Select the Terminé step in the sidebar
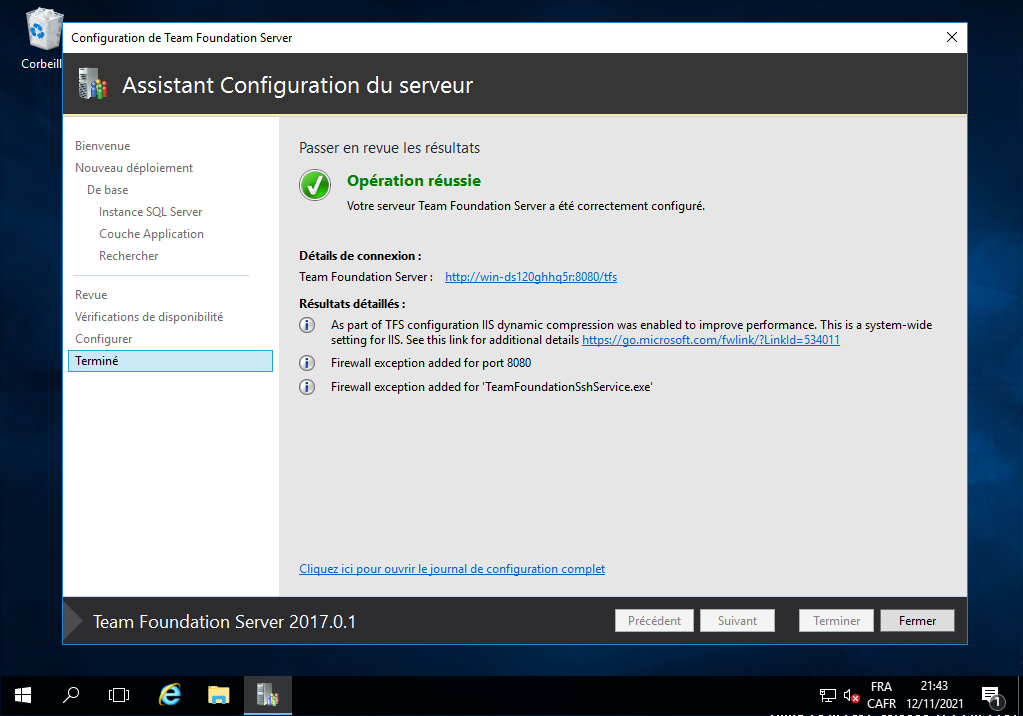Screen dimensions: 1023x716 [x=170, y=361]
